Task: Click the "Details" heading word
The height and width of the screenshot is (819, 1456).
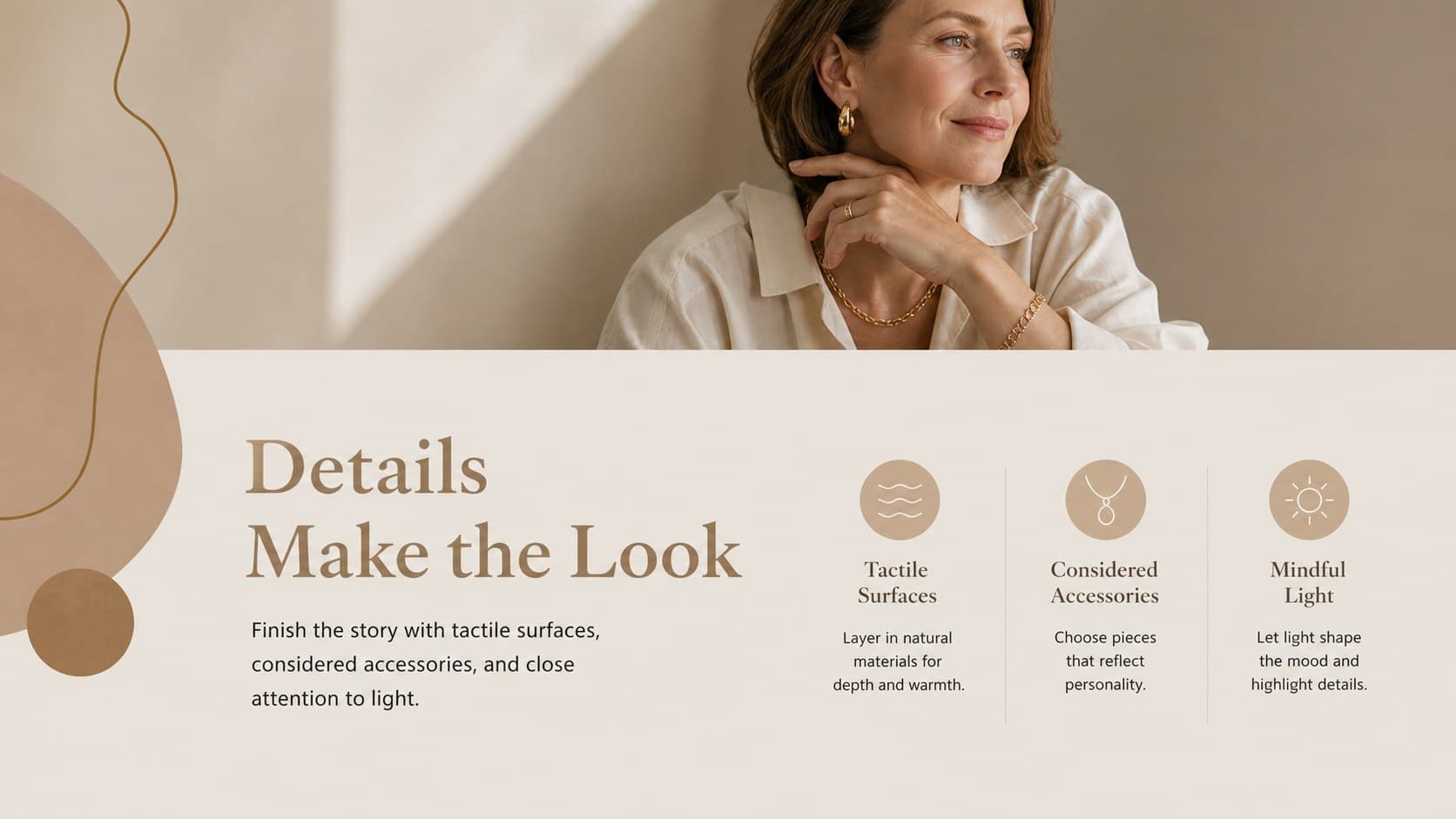Action: (x=366, y=467)
